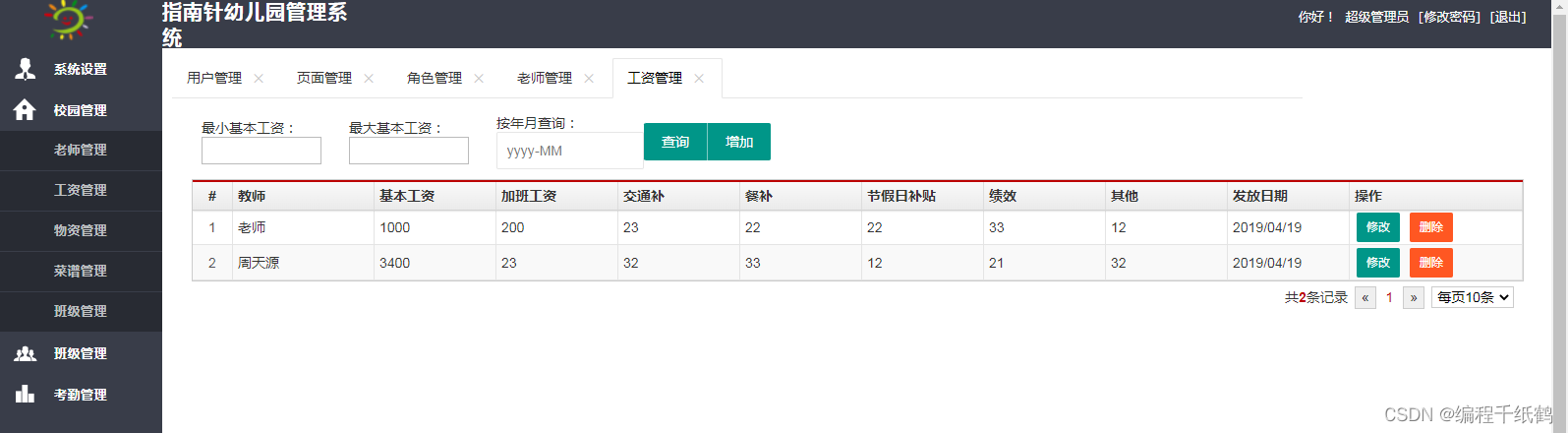1568x433 pixels.
Task: Close the 页面管理 tab
Action: pos(369,79)
